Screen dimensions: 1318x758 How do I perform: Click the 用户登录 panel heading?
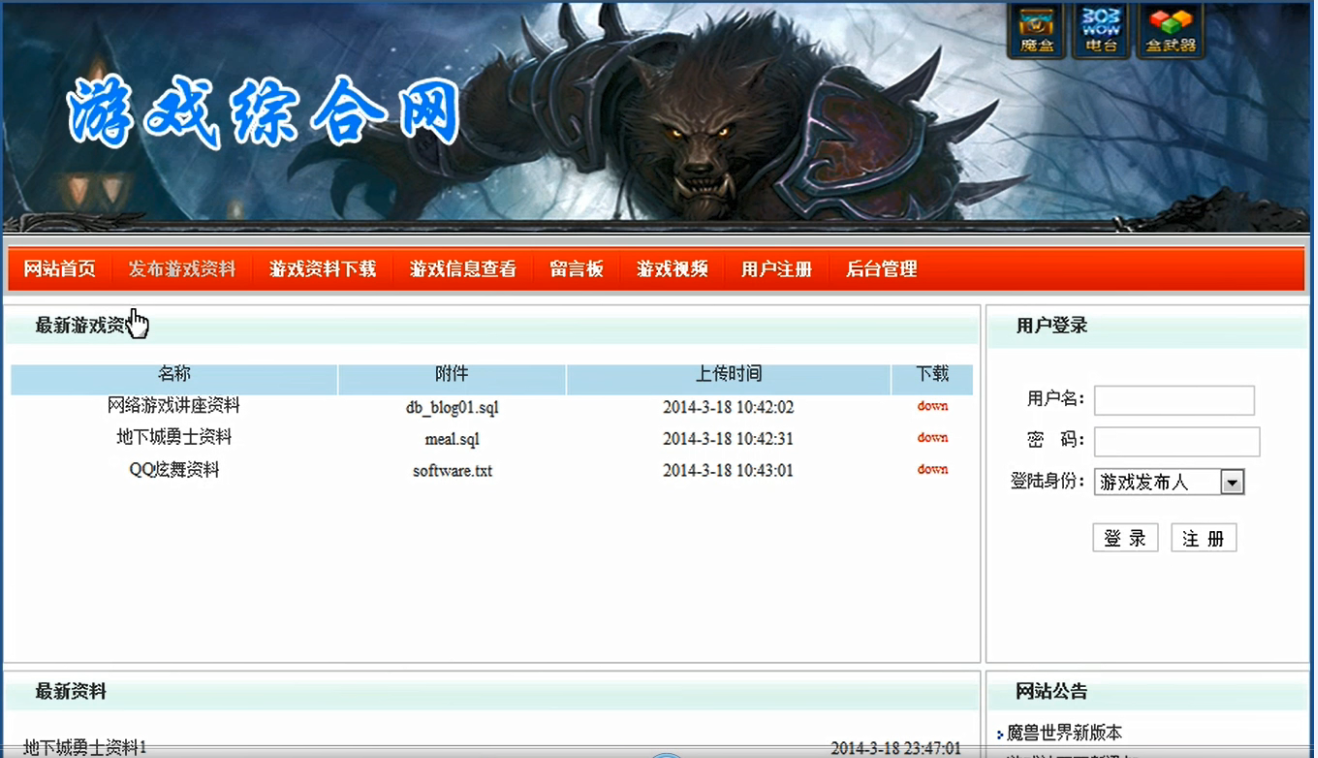(1052, 326)
